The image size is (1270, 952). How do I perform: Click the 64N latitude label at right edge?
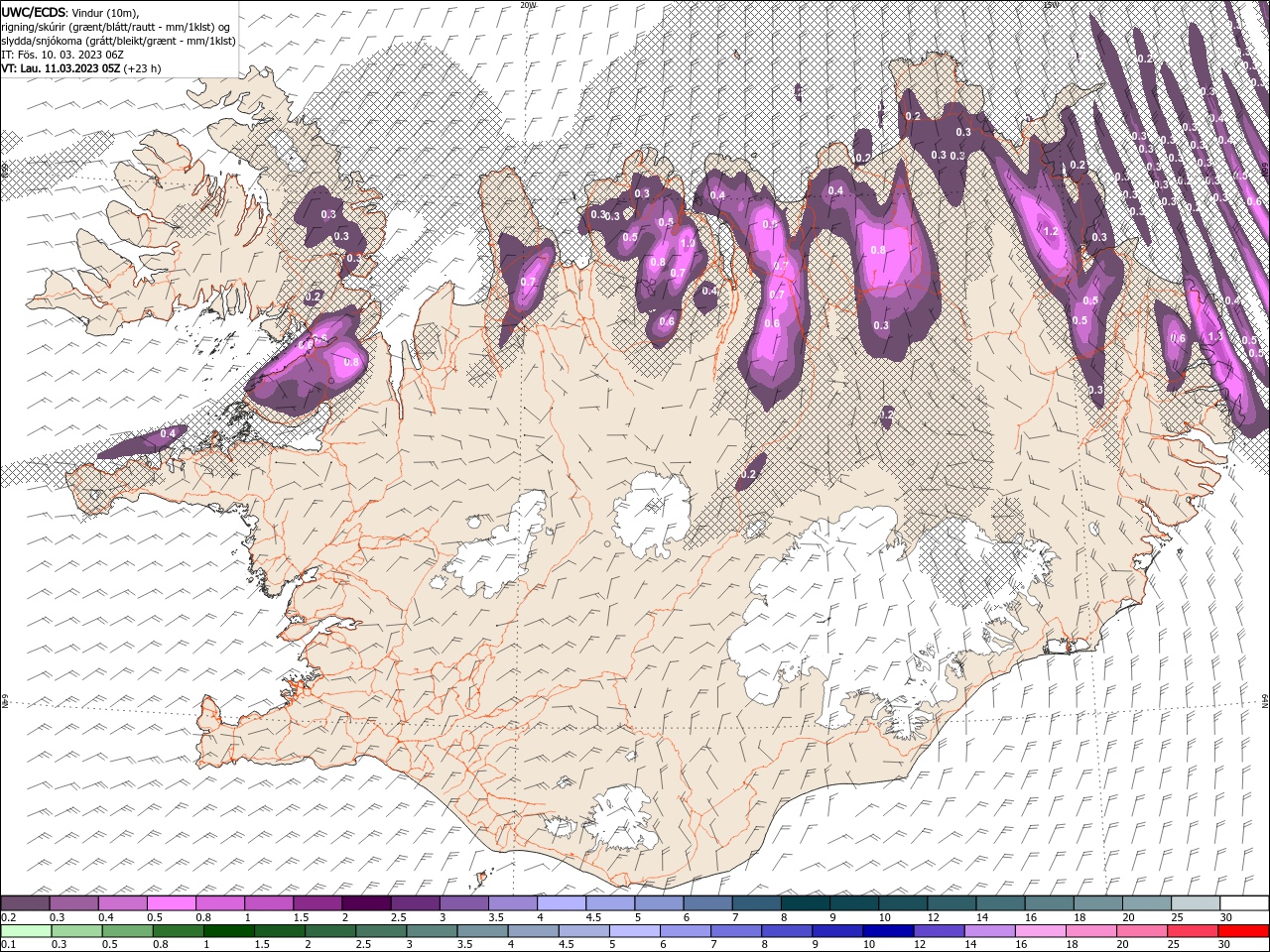tap(1265, 701)
